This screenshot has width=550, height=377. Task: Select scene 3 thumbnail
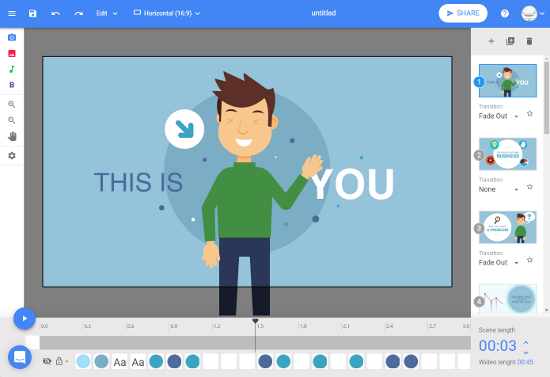[508, 227]
